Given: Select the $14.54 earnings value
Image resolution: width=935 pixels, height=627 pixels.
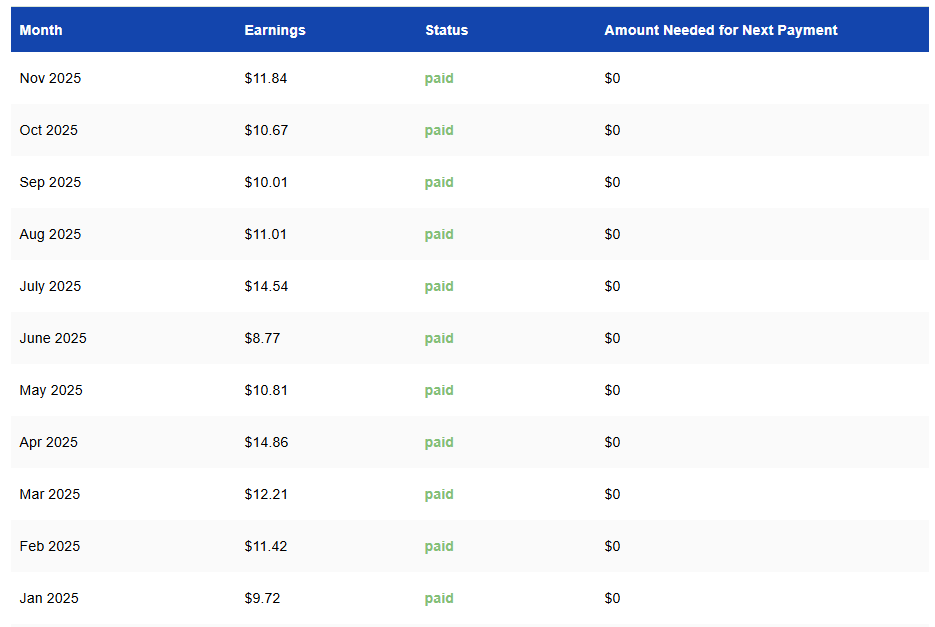Looking at the screenshot, I should pos(266,286).
